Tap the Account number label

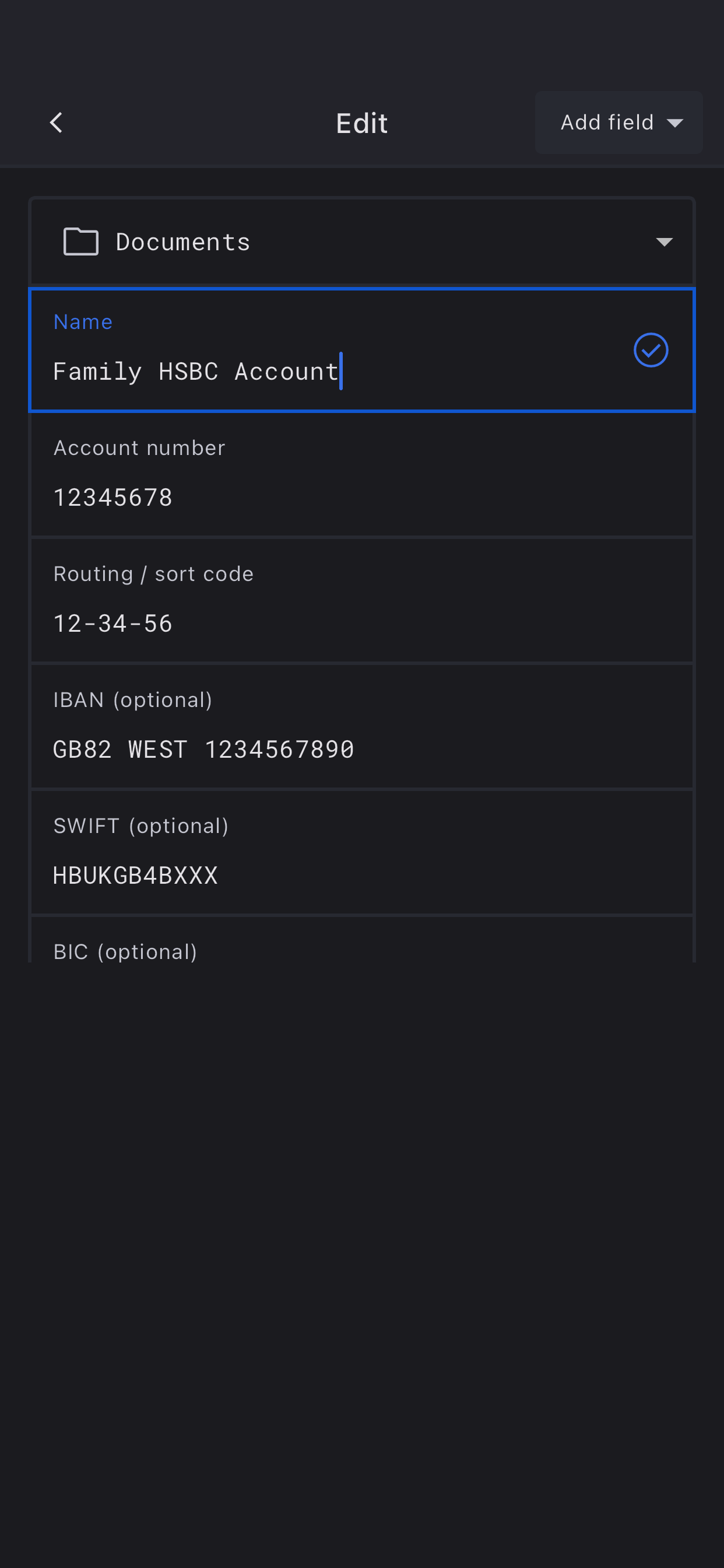[139, 448]
